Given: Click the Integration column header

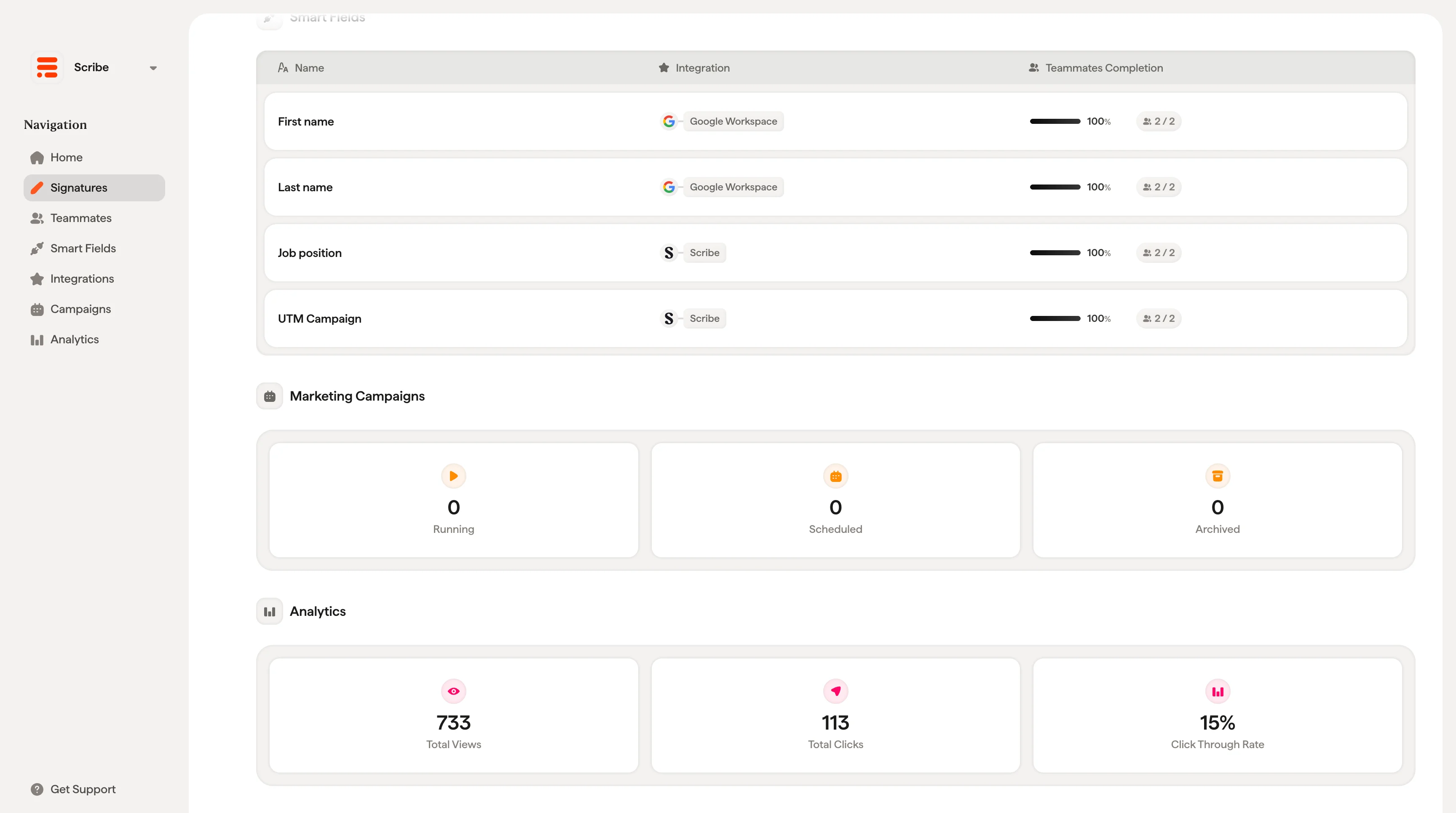Looking at the screenshot, I should 694,68.
